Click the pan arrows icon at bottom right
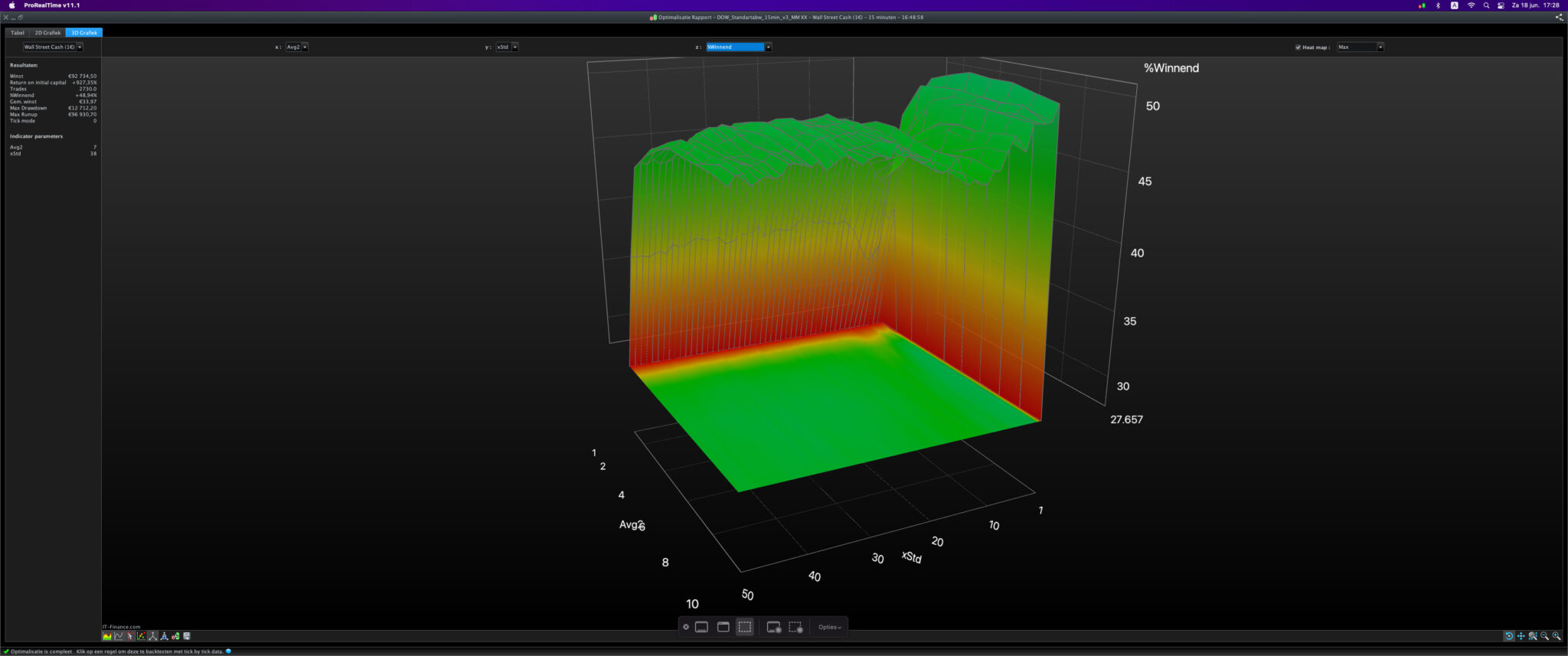Image resolution: width=1568 pixels, height=656 pixels. 1521,636
